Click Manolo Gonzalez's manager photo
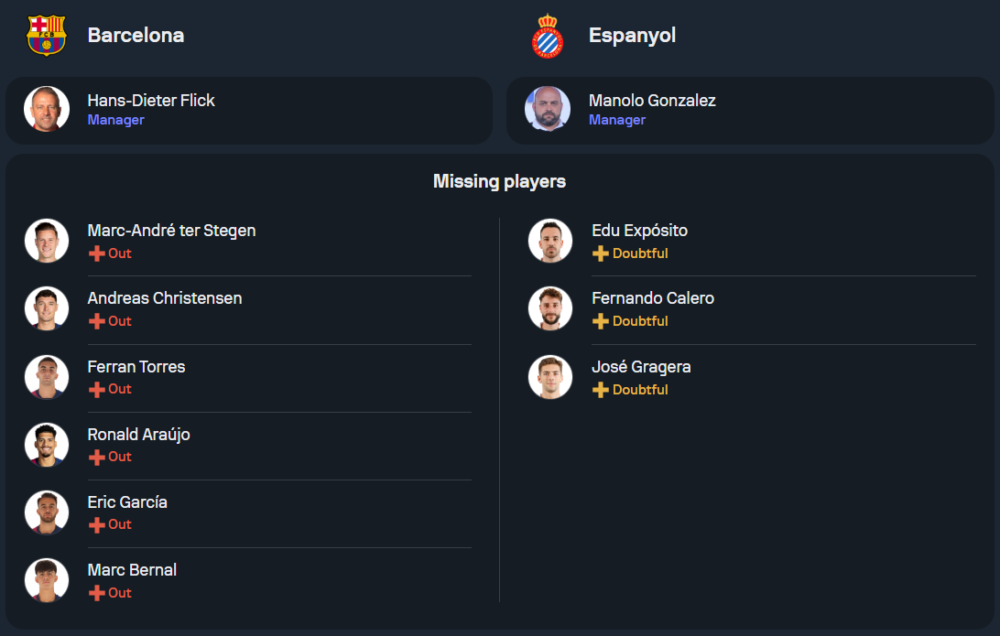1000x636 pixels. click(548, 109)
